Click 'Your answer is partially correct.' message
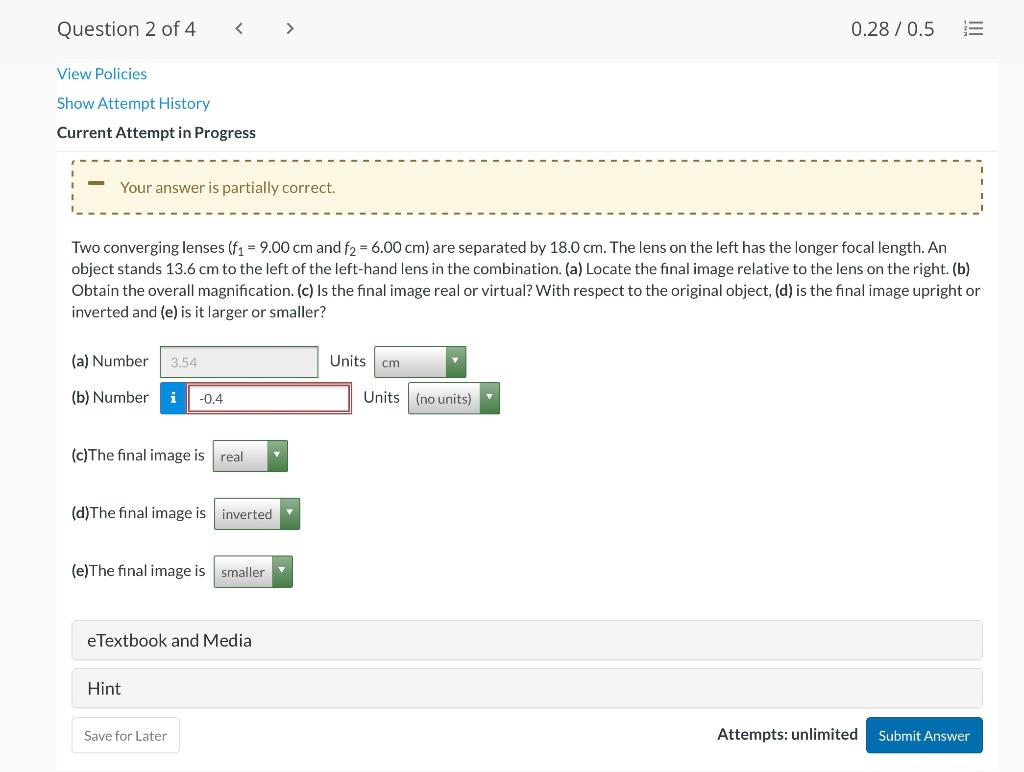 227,187
